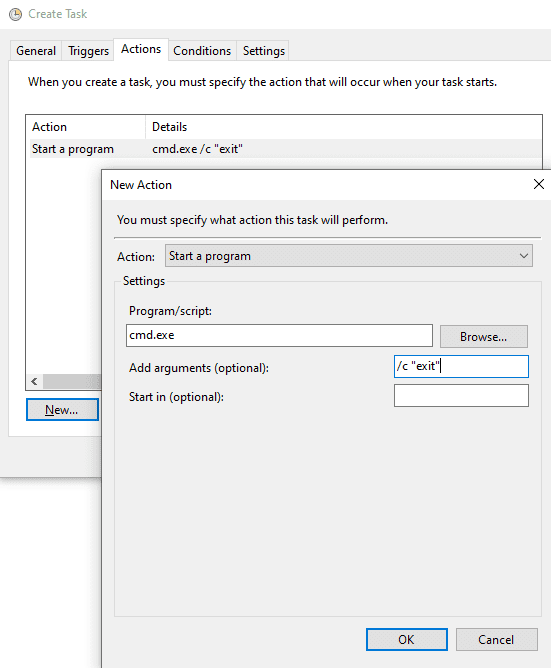The height and width of the screenshot is (668, 551).
Task: Click the New... action button
Action: 62,409
